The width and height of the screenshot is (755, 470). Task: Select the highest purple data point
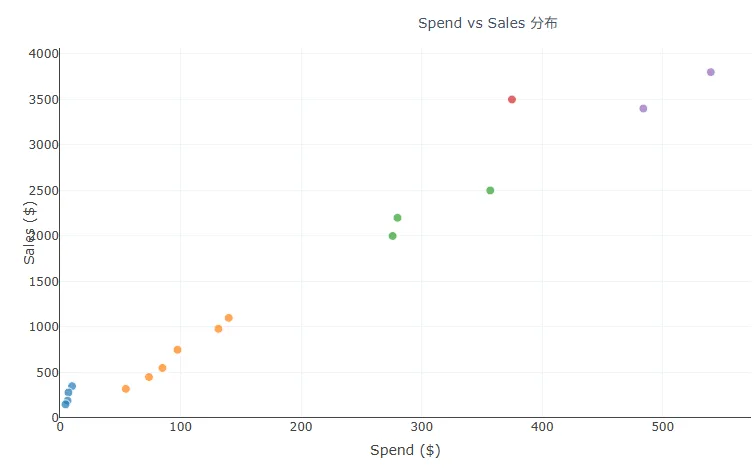(x=711, y=72)
